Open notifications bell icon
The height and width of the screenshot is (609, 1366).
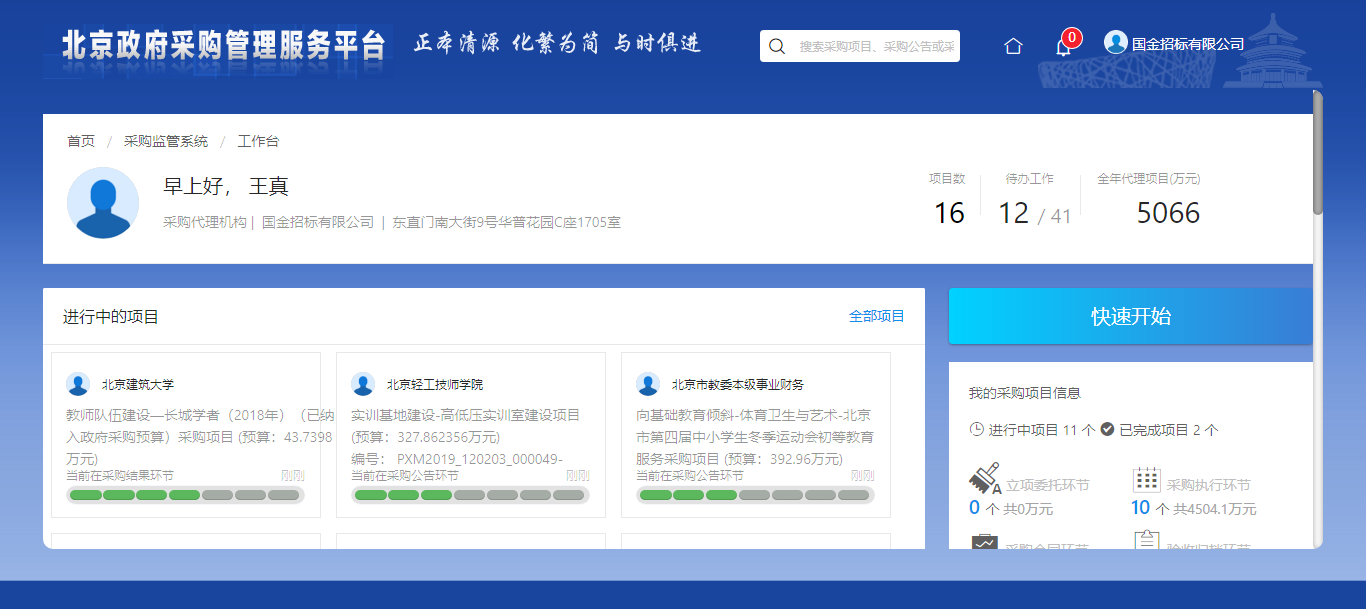pyautogui.click(x=1063, y=46)
